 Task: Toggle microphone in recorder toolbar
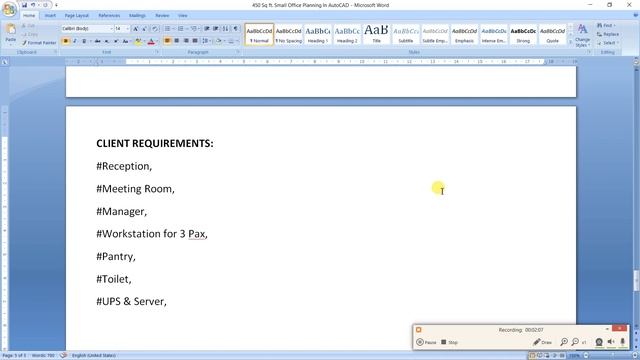click(622, 342)
